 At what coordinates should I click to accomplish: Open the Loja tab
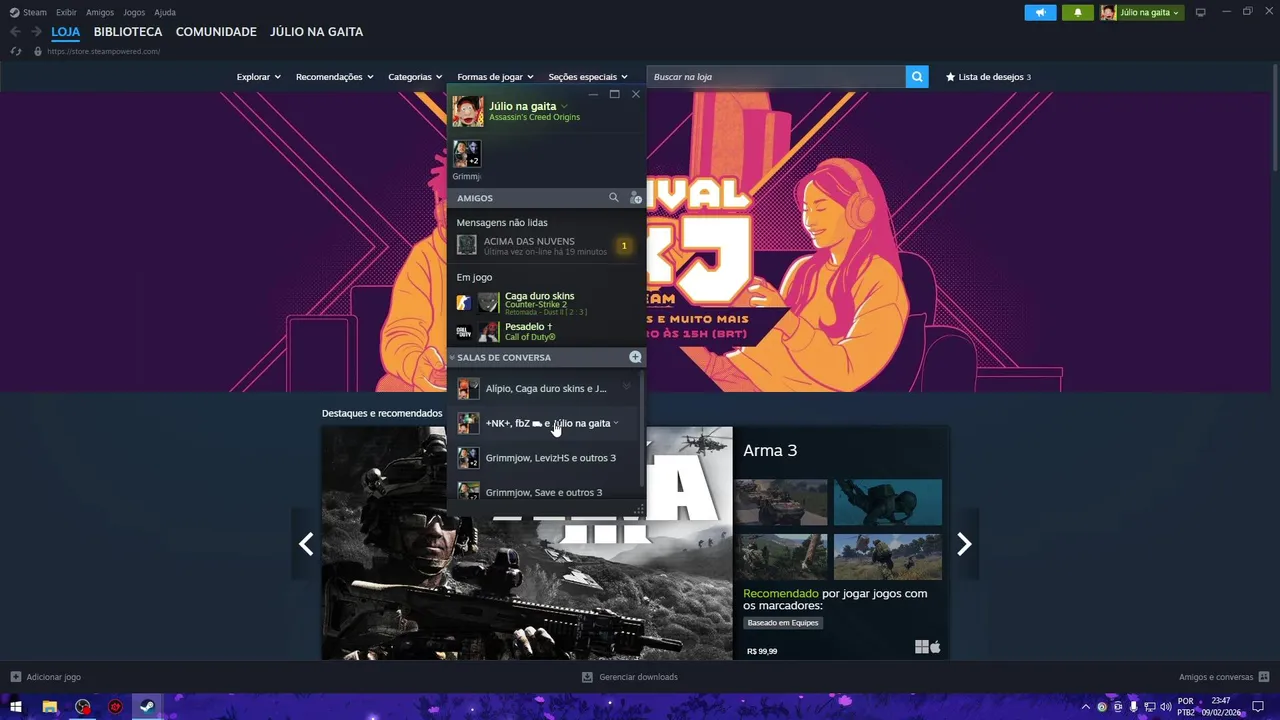pos(66,32)
